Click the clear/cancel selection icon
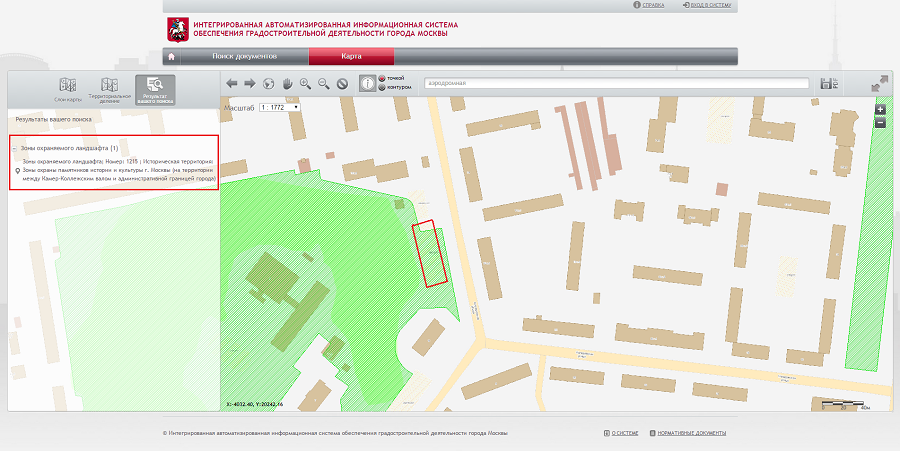Viewport: 900px width, 451px height. point(342,84)
